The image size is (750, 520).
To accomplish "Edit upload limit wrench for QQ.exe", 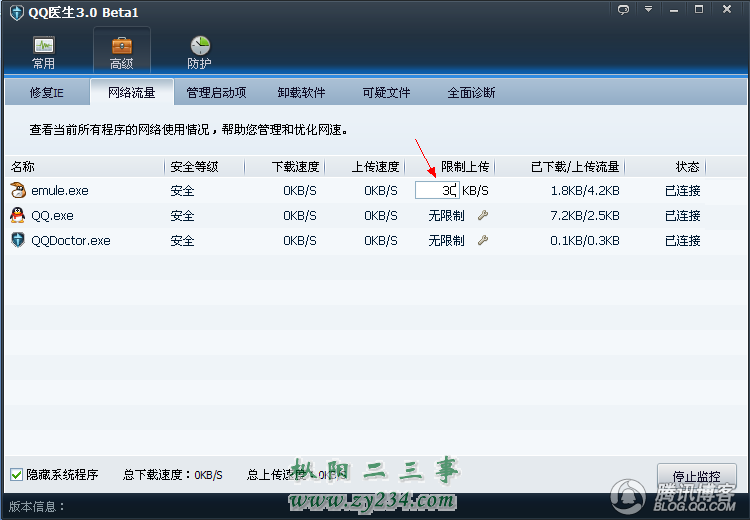I will 483,215.
